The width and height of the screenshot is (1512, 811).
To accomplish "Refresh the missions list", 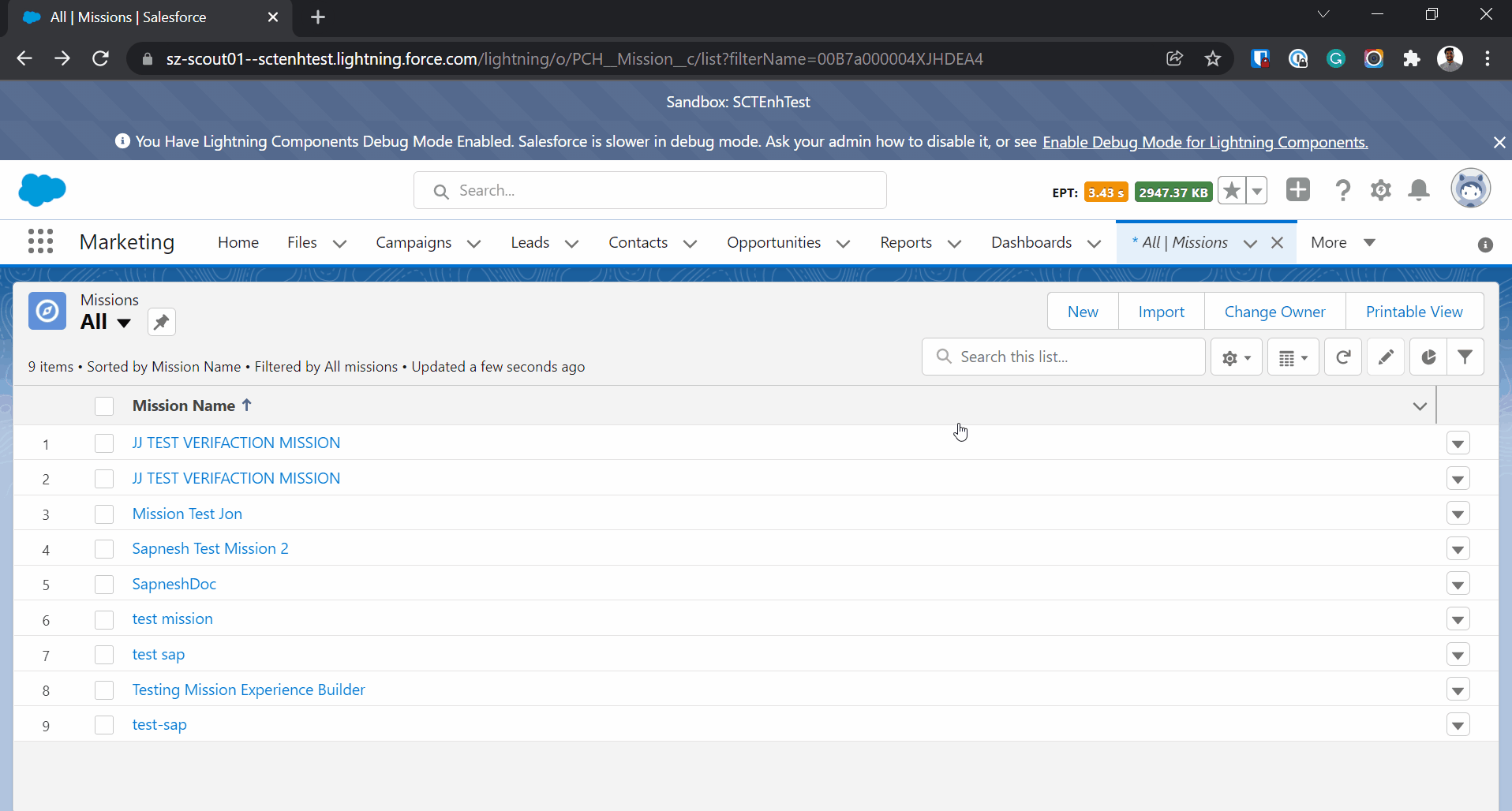I will coord(1342,357).
